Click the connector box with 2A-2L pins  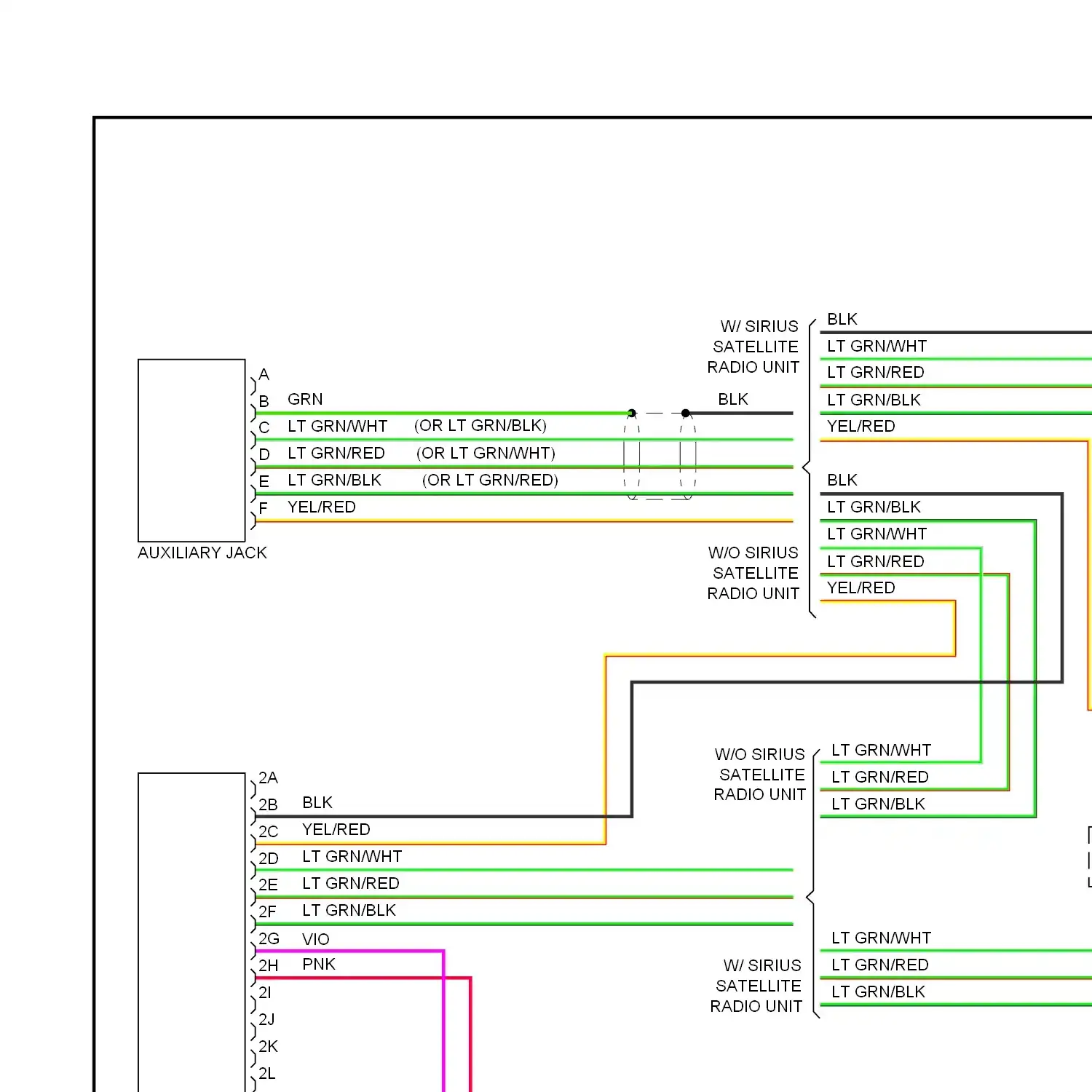(191, 932)
